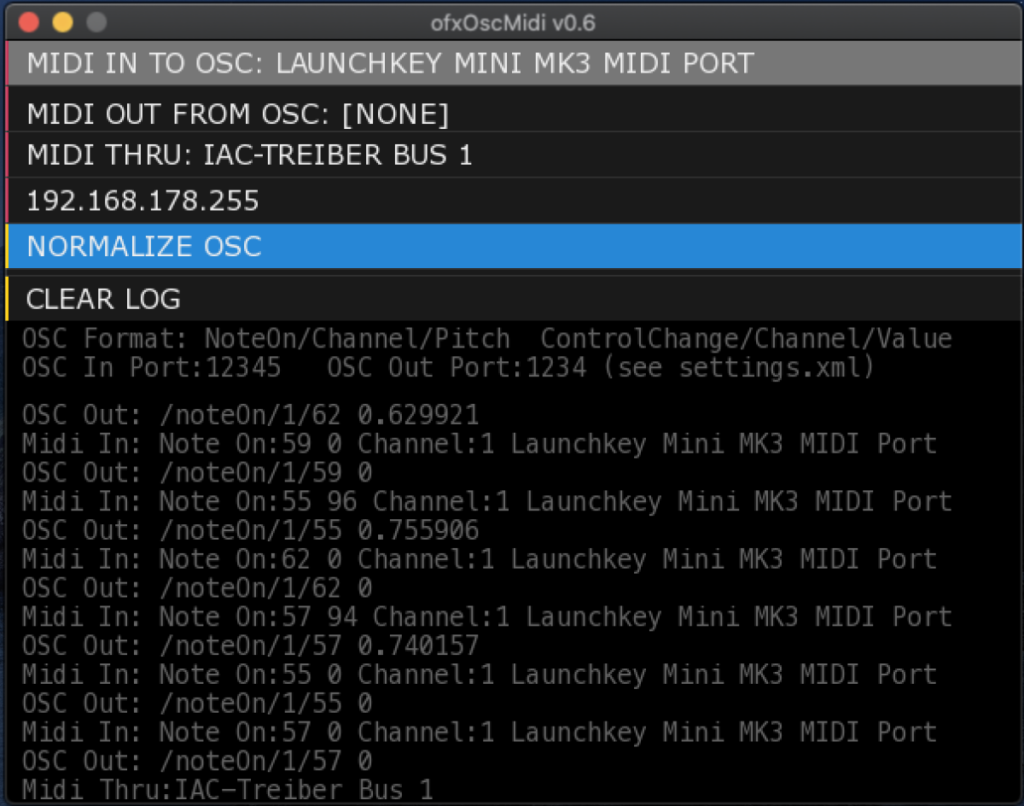The height and width of the screenshot is (806, 1024).
Task: Click log line Midi In Note On:55 96
Action: tap(487, 502)
